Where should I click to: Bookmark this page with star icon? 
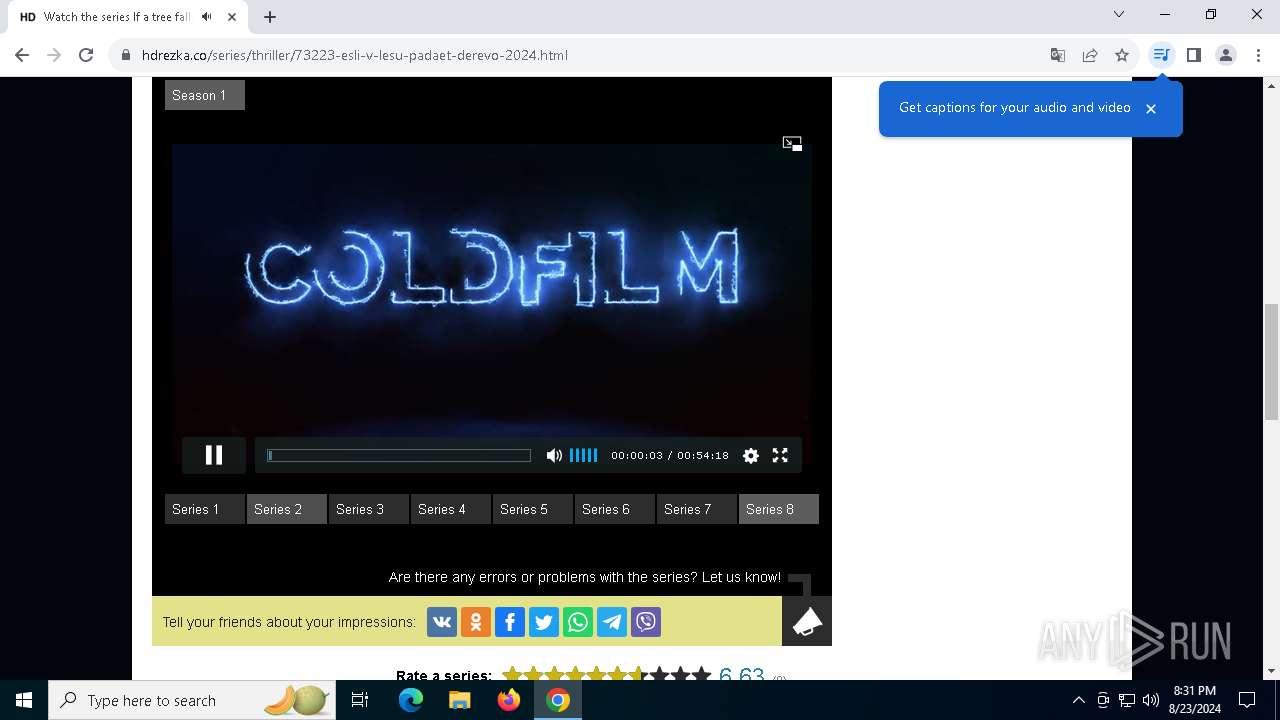[1122, 55]
